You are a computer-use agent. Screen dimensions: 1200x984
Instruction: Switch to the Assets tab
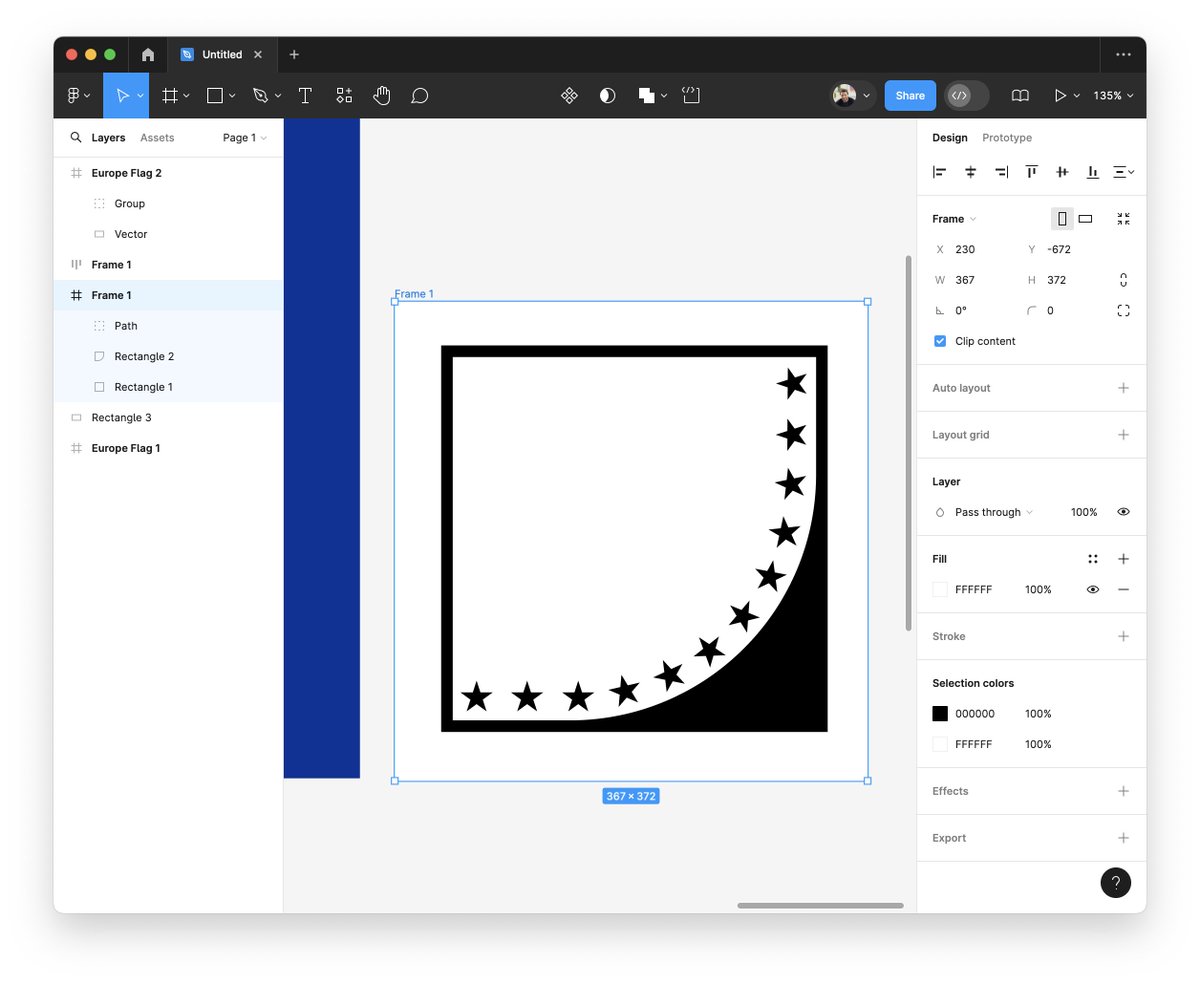click(157, 138)
